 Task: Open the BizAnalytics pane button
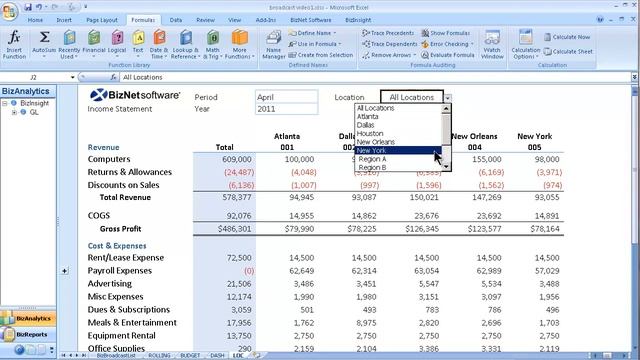pos(28,318)
